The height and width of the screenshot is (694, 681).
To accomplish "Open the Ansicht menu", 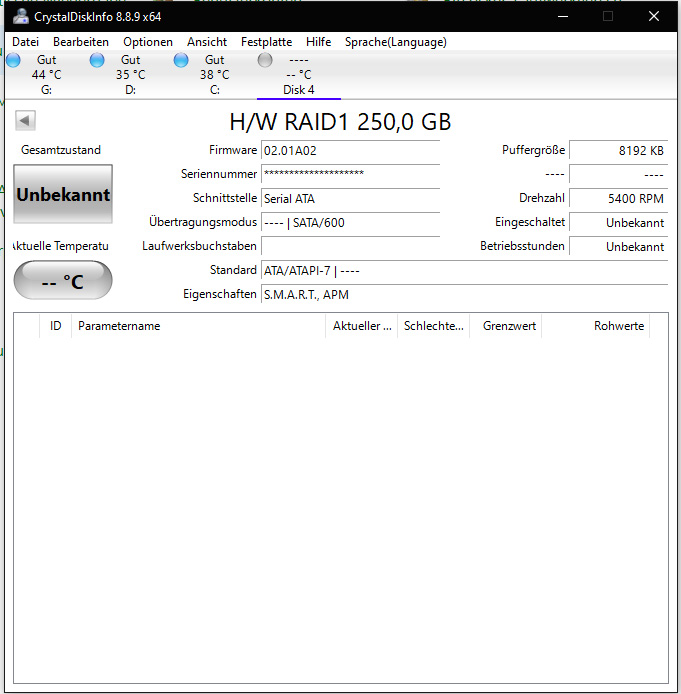I will (207, 42).
